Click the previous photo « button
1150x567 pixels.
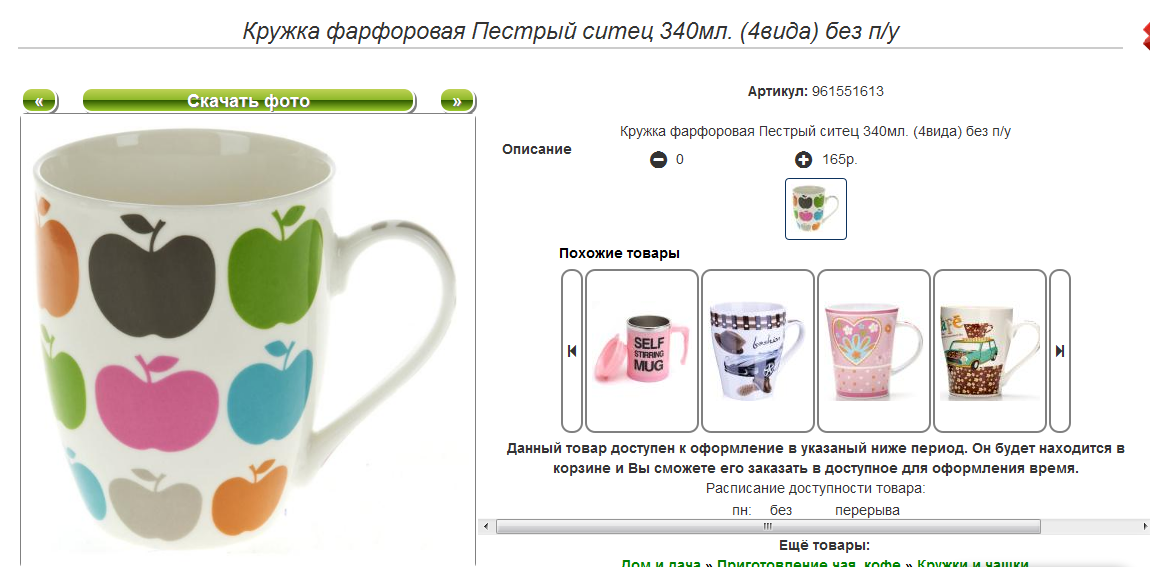pyautogui.click(x=40, y=100)
